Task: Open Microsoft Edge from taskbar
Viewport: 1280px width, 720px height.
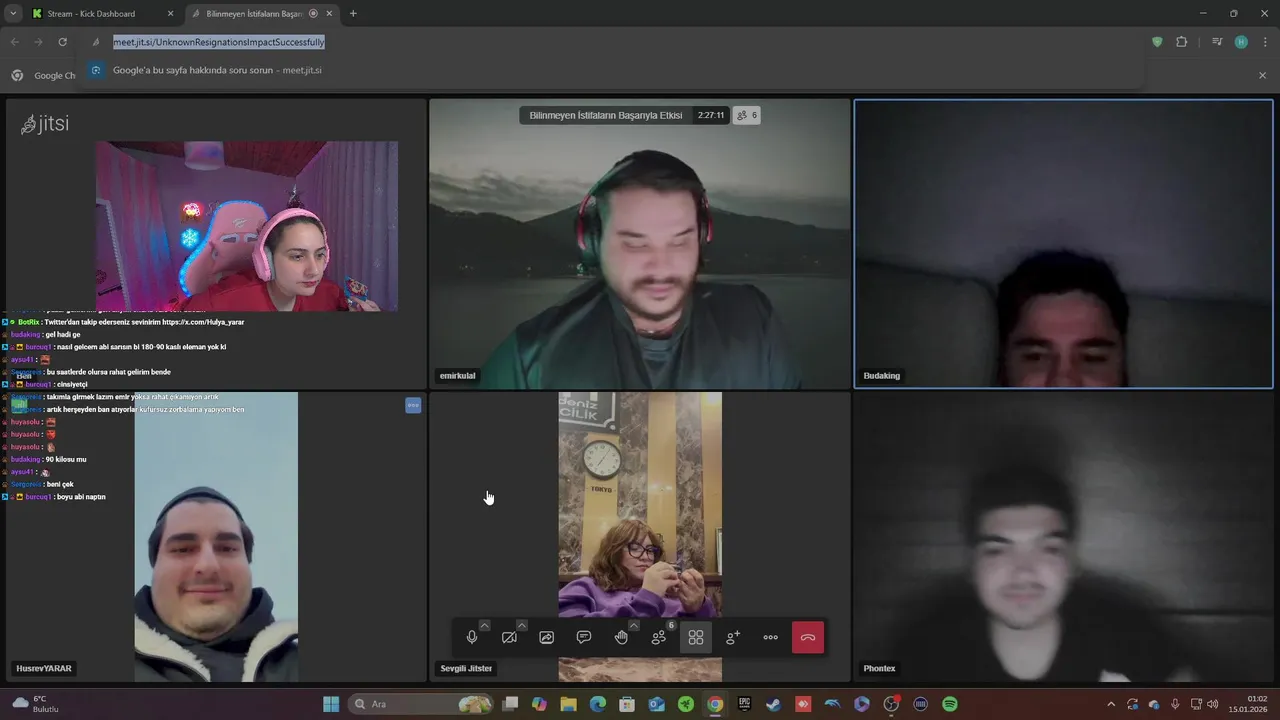Action: (x=597, y=704)
